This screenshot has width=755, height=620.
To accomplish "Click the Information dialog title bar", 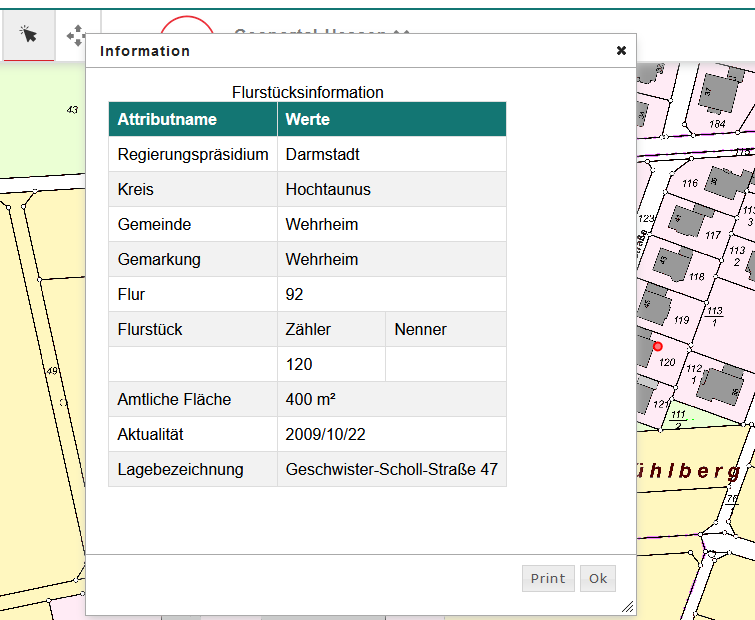I will coord(350,51).
